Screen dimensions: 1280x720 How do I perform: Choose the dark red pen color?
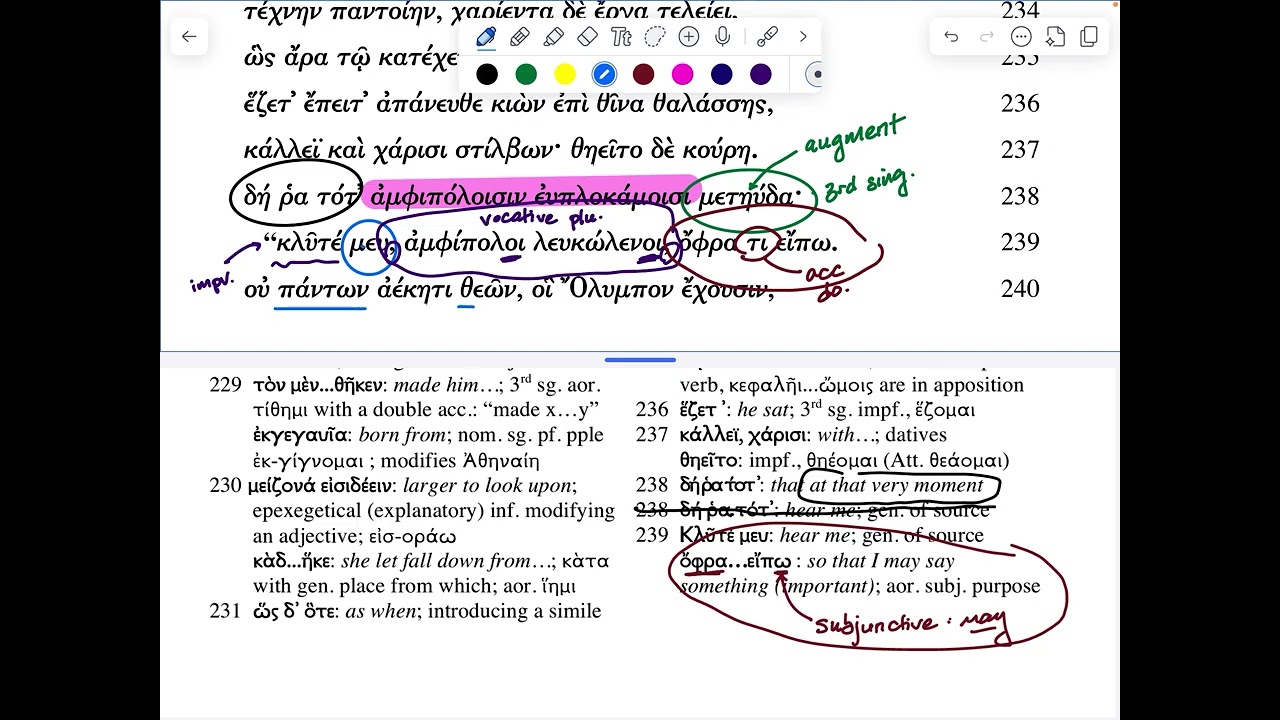[643, 74]
